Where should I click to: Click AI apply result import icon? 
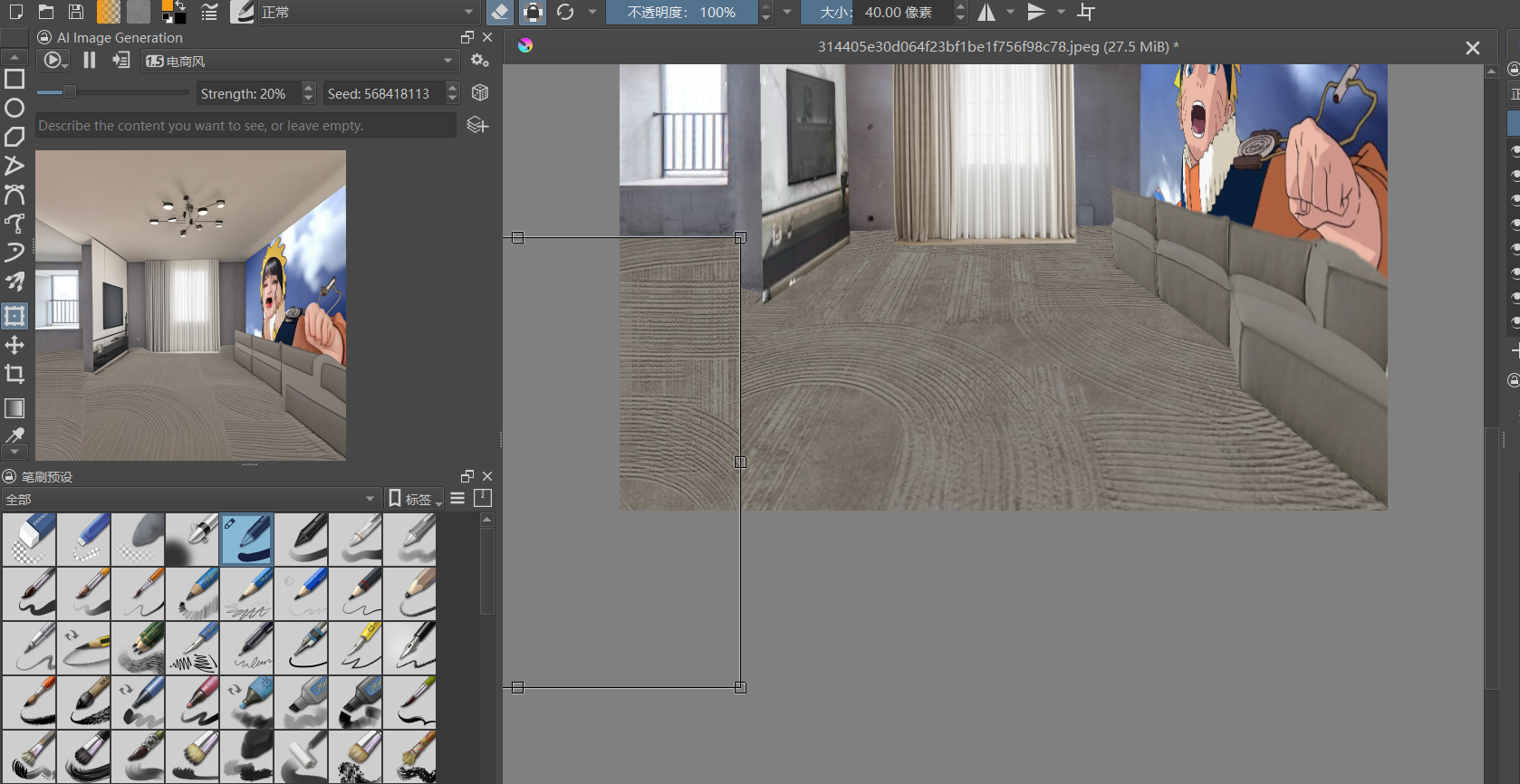tap(120, 60)
